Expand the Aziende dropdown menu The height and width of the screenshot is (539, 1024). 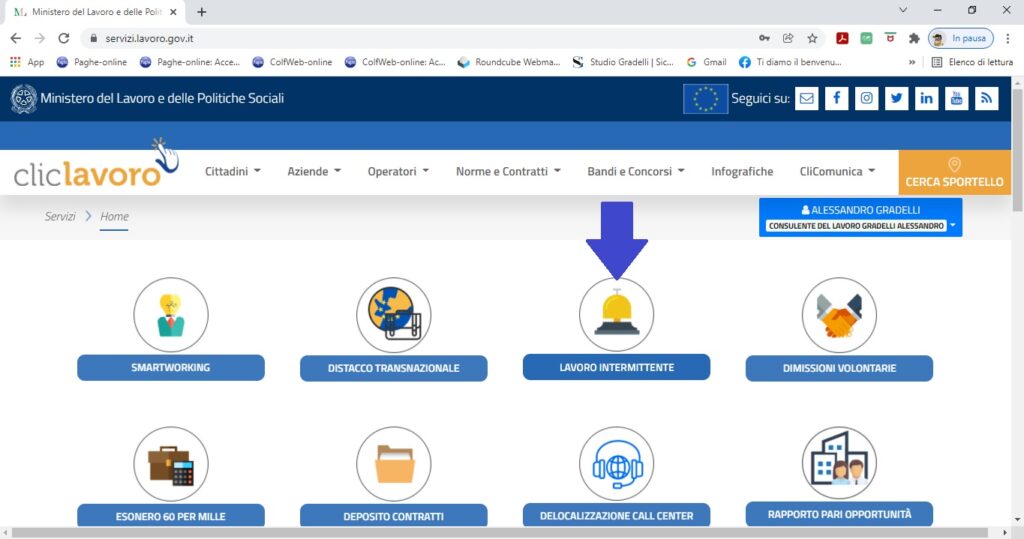click(313, 171)
